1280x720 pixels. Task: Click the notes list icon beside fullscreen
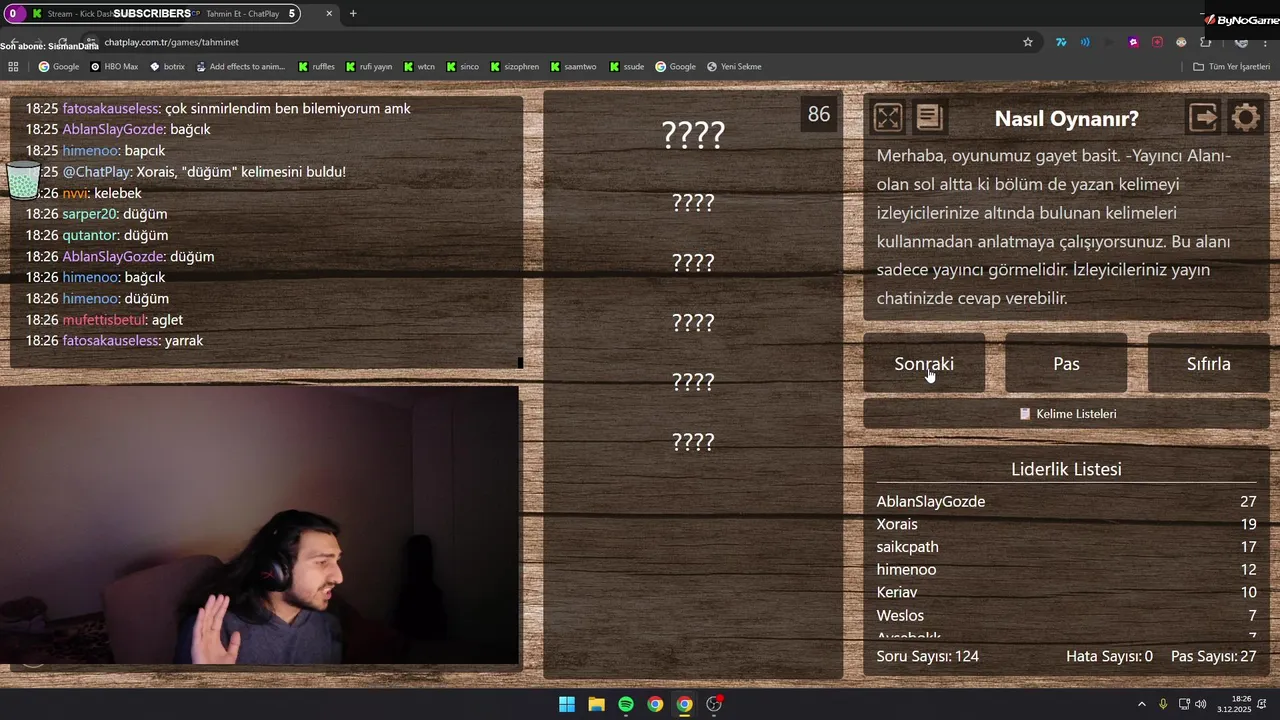point(929,118)
